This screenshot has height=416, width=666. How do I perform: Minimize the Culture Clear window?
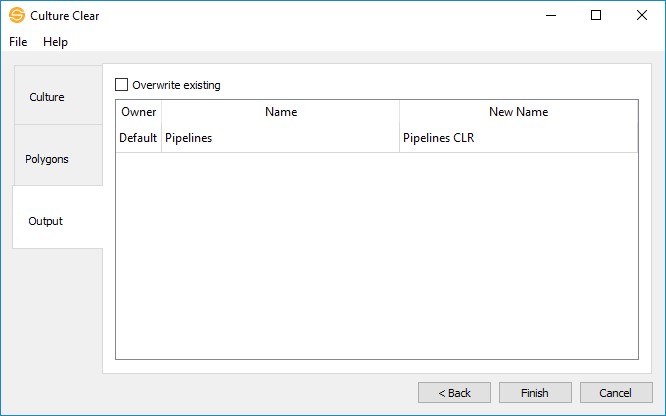(x=550, y=15)
